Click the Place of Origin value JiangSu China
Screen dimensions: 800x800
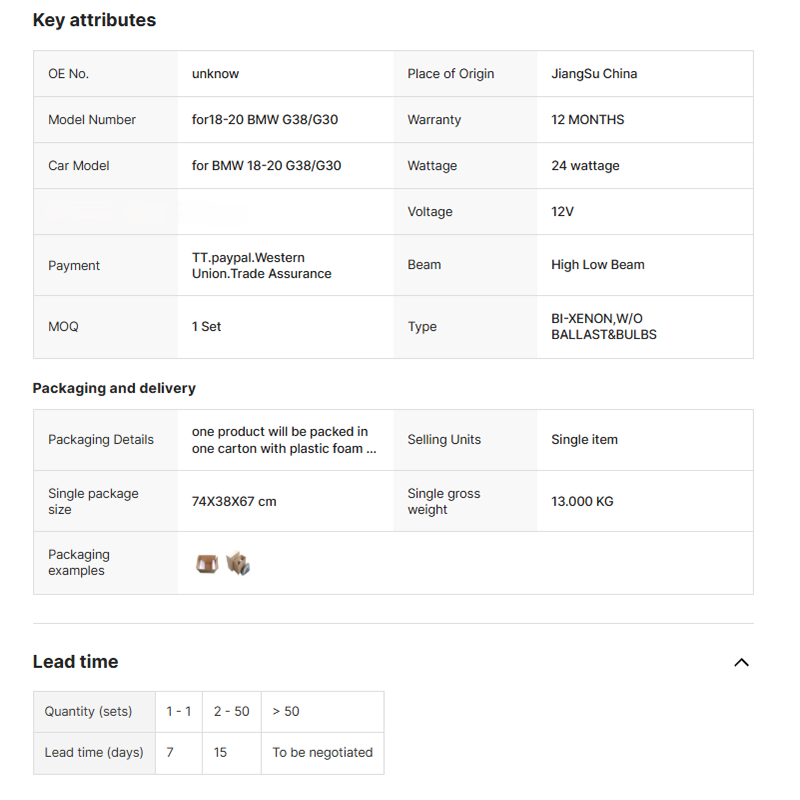point(594,74)
